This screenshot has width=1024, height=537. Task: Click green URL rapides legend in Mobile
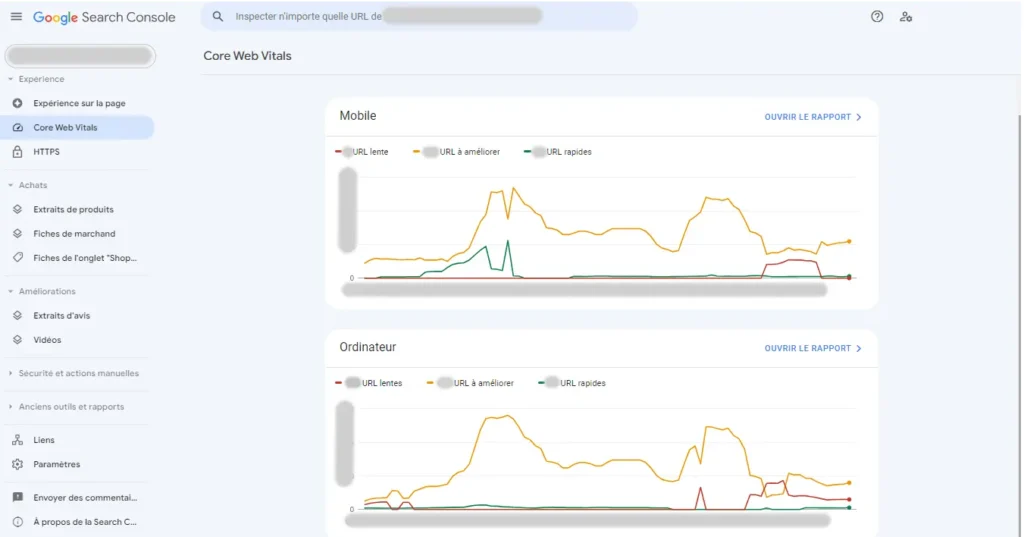(x=558, y=152)
